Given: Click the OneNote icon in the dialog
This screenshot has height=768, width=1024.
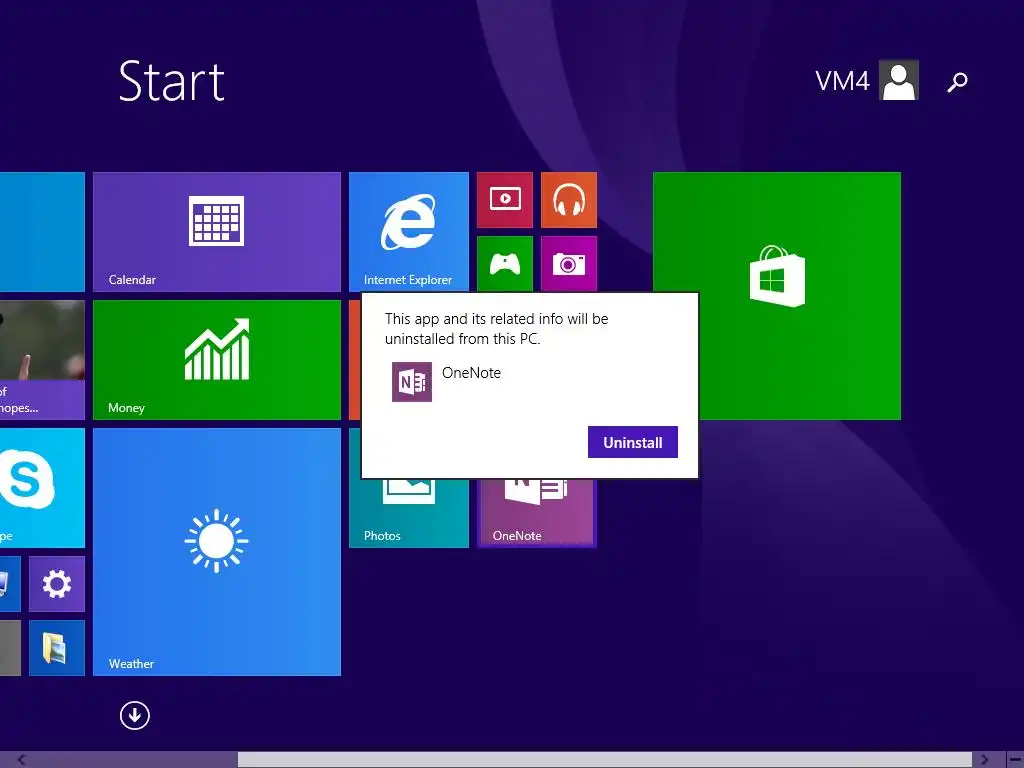Looking at the screenshot, I should pos(411,382).
